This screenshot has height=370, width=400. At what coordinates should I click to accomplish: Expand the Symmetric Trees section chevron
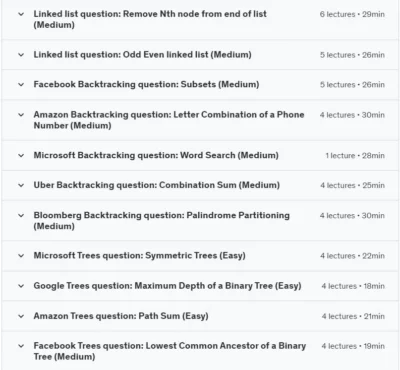click(21, 256)
